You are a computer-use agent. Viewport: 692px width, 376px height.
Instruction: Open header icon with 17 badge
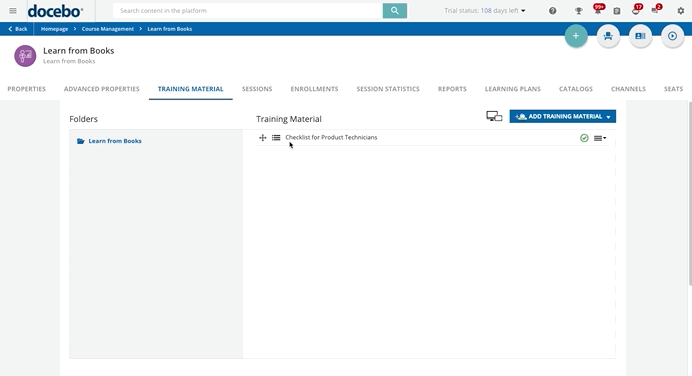(x=636, y=10)
